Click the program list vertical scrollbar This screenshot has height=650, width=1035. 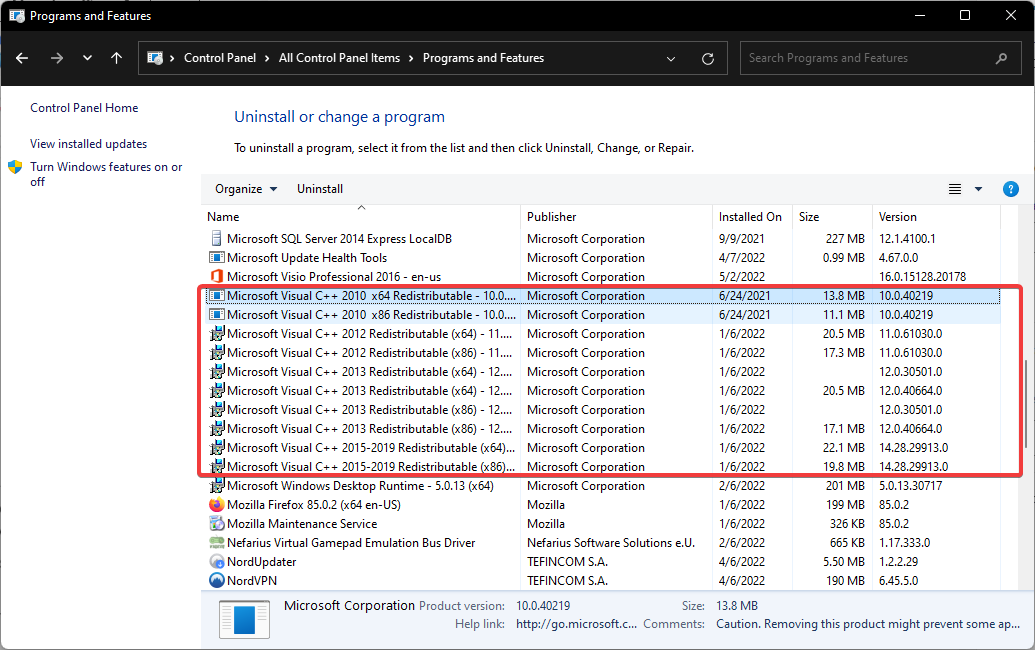pyautogui.click(x=1025, y=403)
